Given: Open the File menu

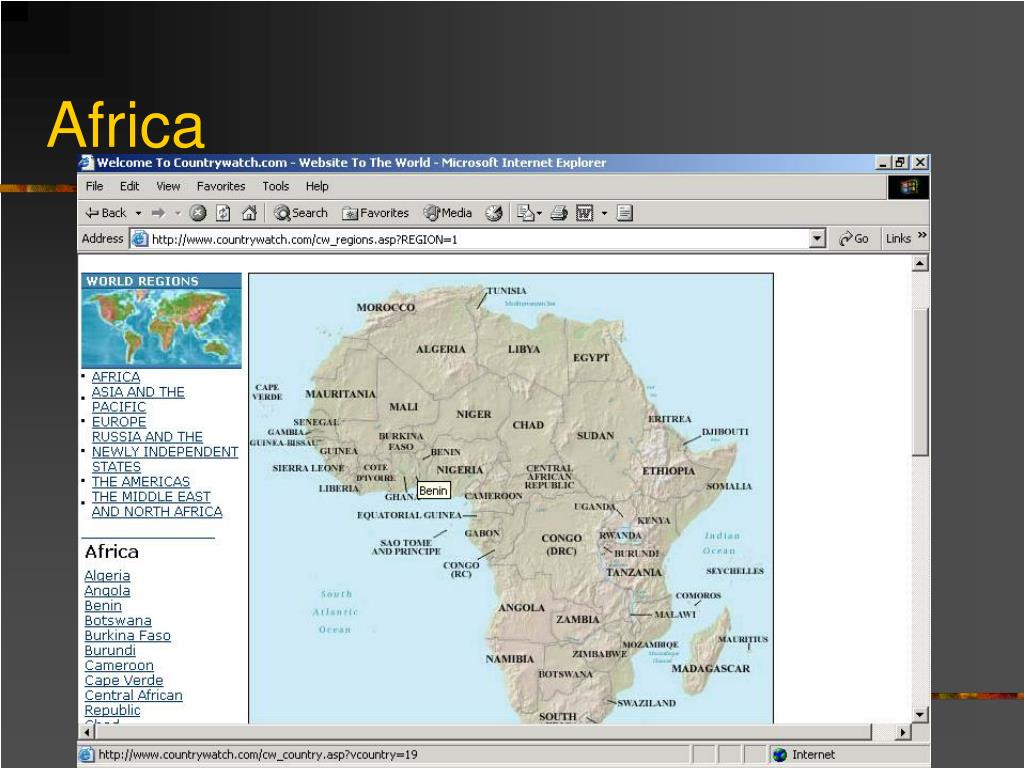Looking at the screenshot, I should tap(95, 186).
